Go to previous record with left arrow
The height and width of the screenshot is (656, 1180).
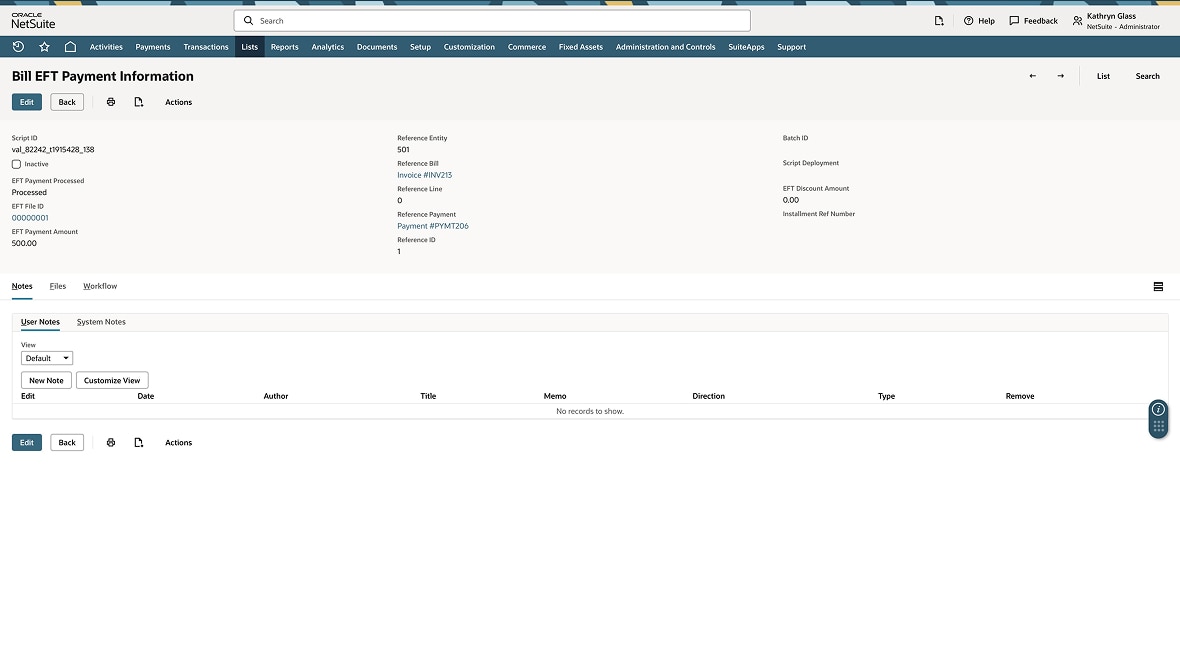[1033, 76]
